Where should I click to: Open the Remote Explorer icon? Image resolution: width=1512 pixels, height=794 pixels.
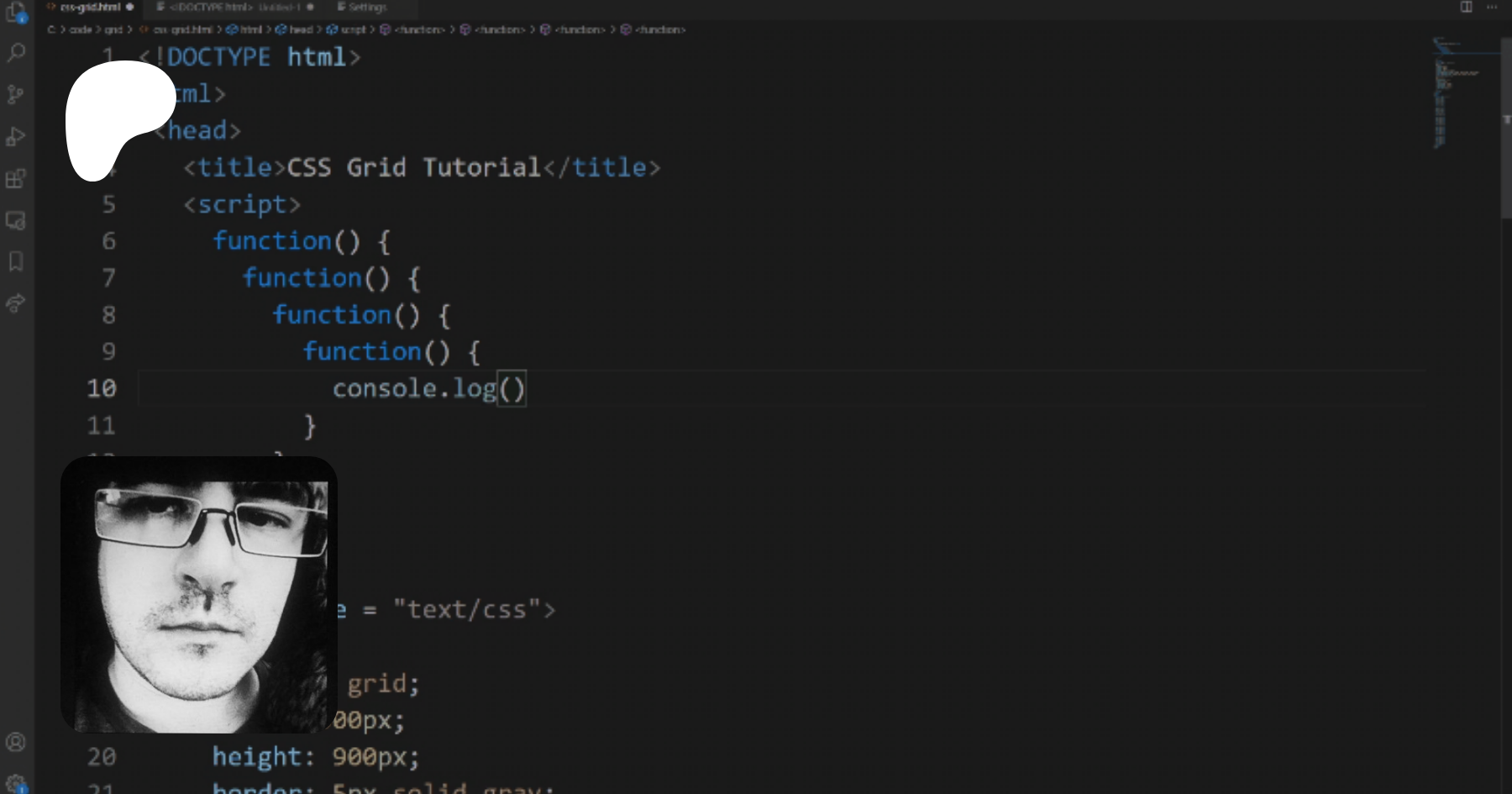coord(16,220)
